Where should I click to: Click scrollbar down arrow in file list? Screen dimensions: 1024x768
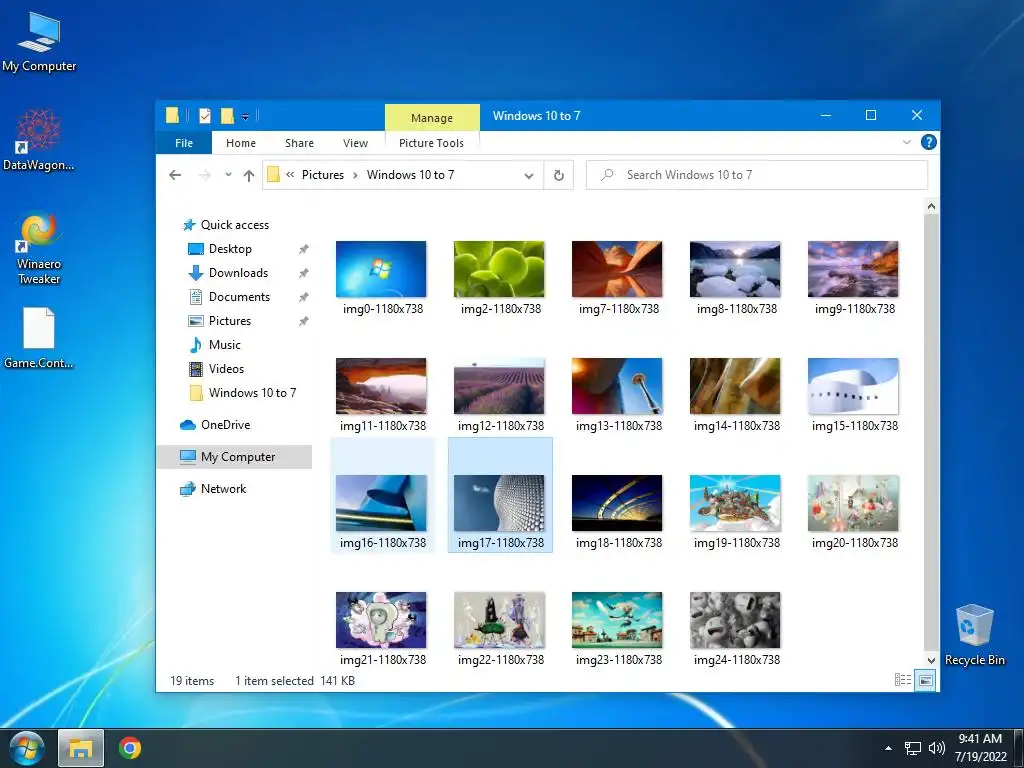(931, 661)
